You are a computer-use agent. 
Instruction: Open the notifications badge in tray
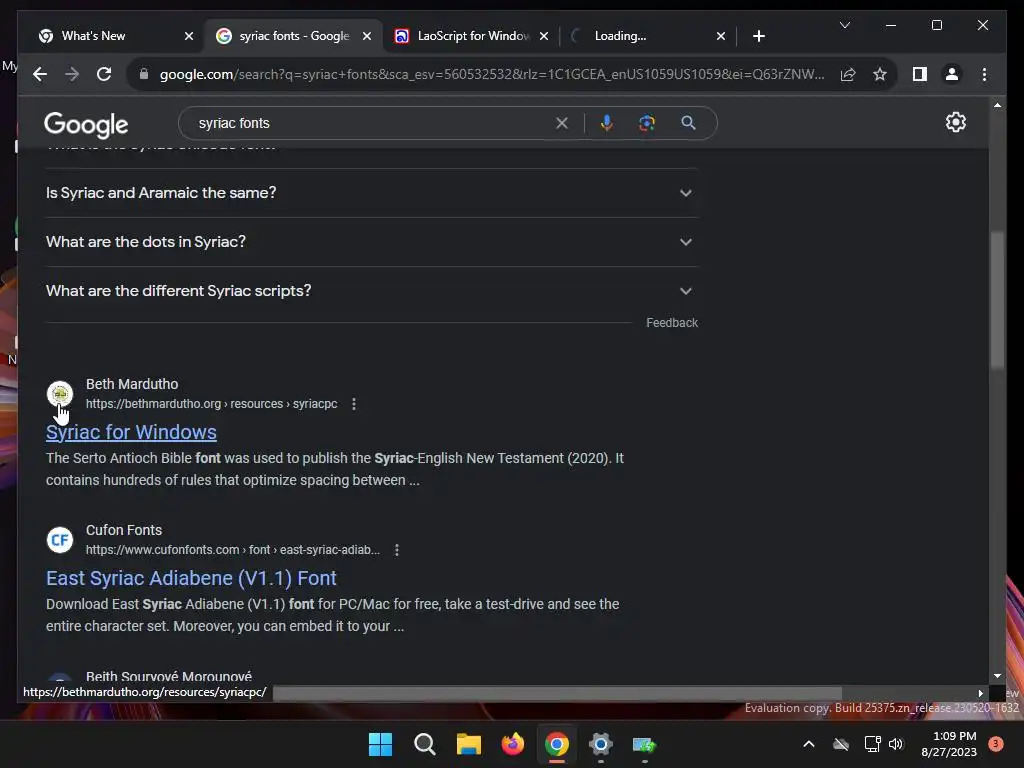click(x=996, y=744)
